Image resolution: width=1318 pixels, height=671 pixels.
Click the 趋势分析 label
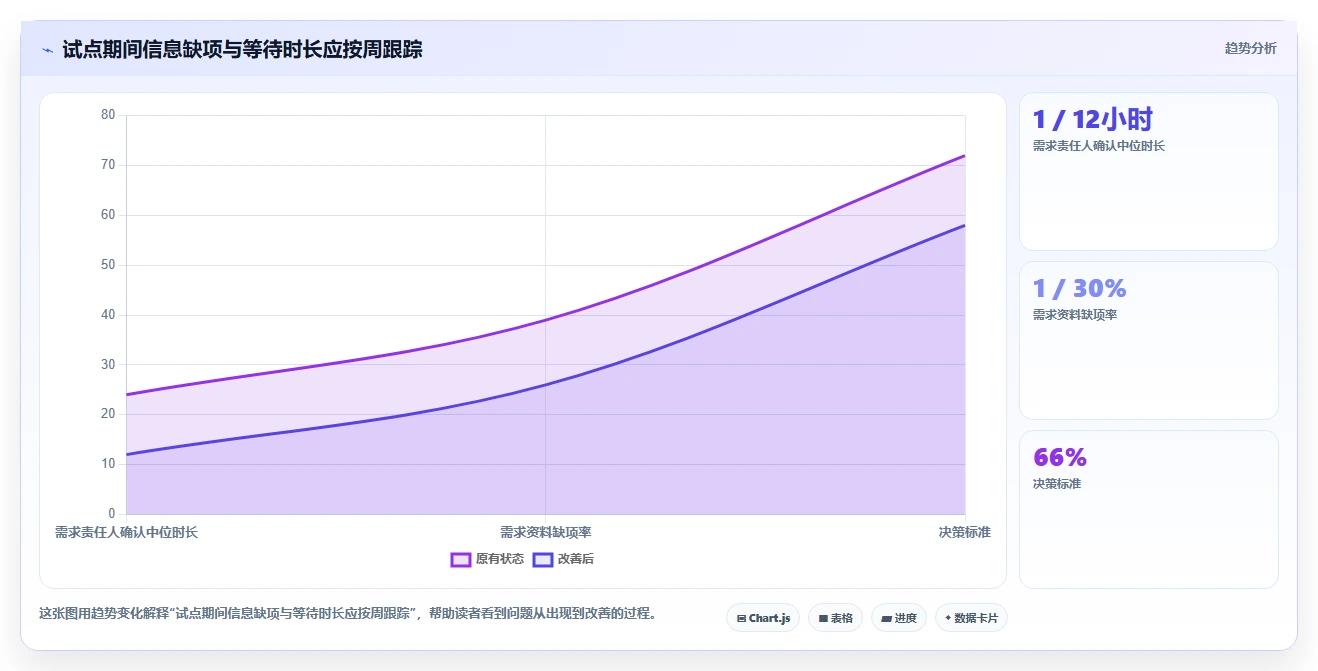pyautogui.click(x=1250, y=48)
